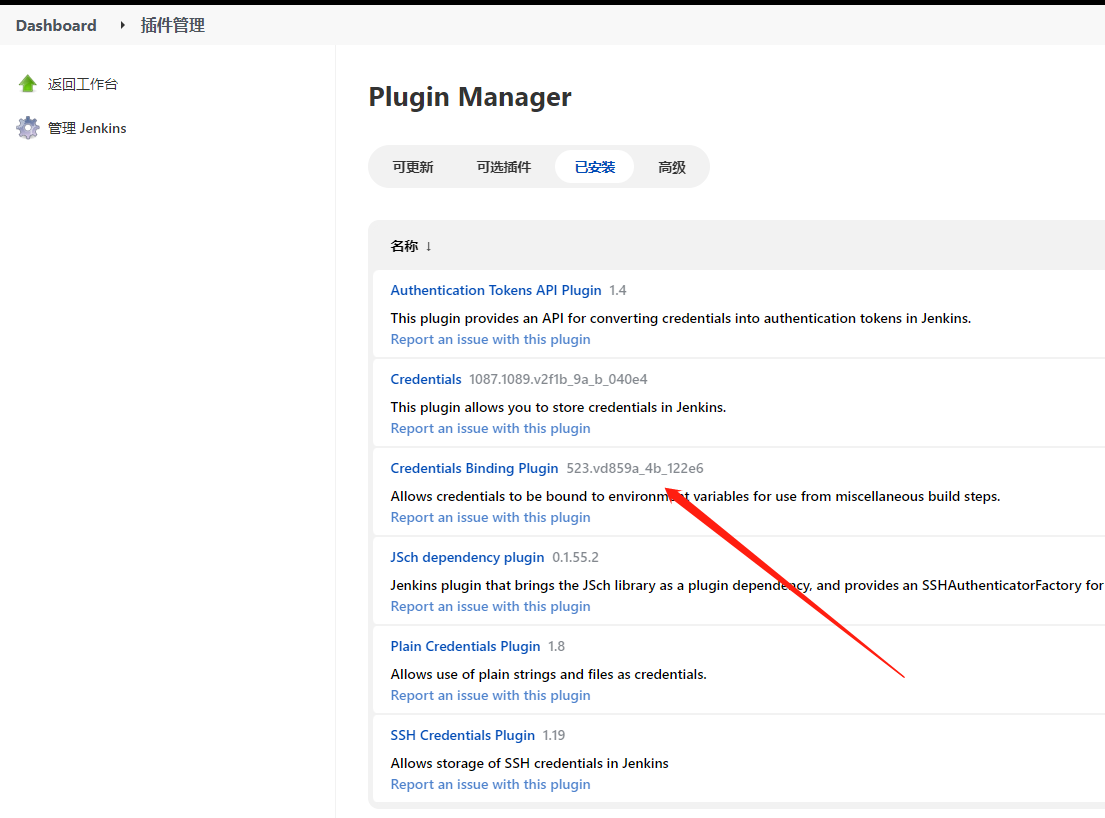
Task: Open Plain Credentials Plugin link
Action: (465, 646)
